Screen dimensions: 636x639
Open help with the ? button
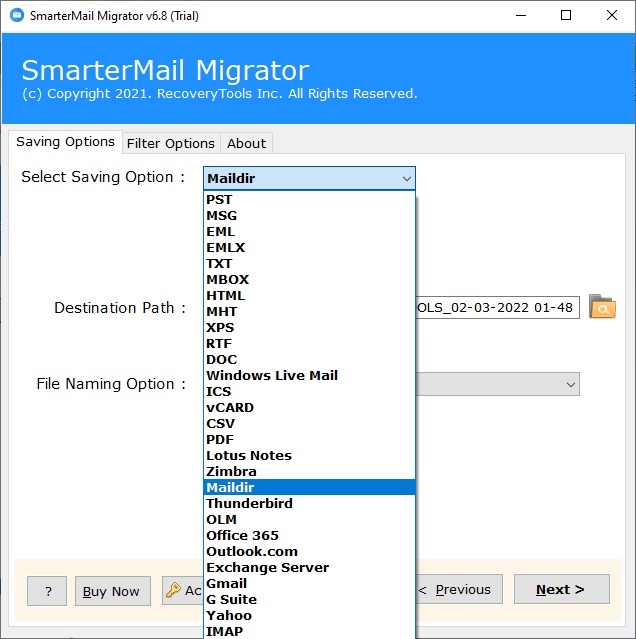point(47,591)
